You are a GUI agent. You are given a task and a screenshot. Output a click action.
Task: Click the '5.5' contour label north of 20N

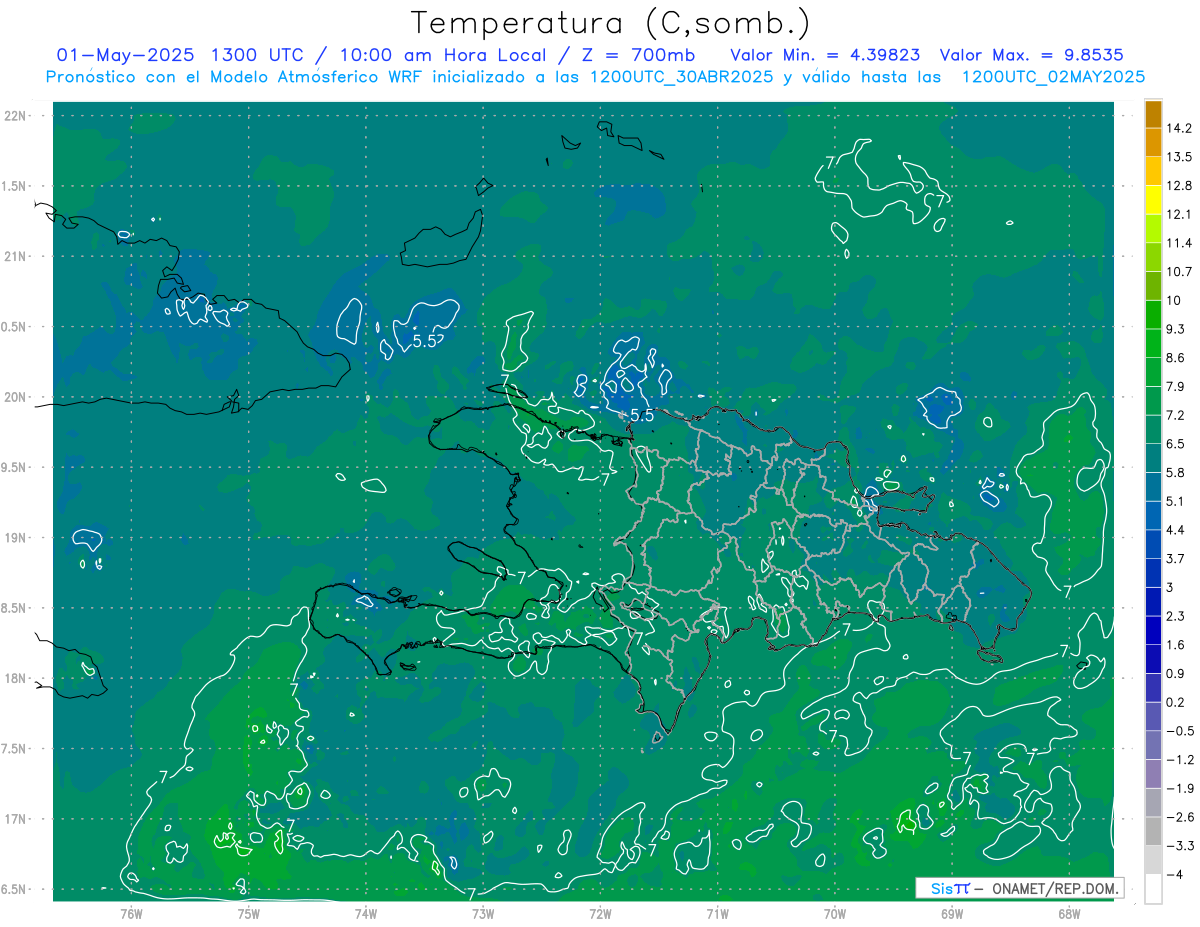[x=425, y=341]
